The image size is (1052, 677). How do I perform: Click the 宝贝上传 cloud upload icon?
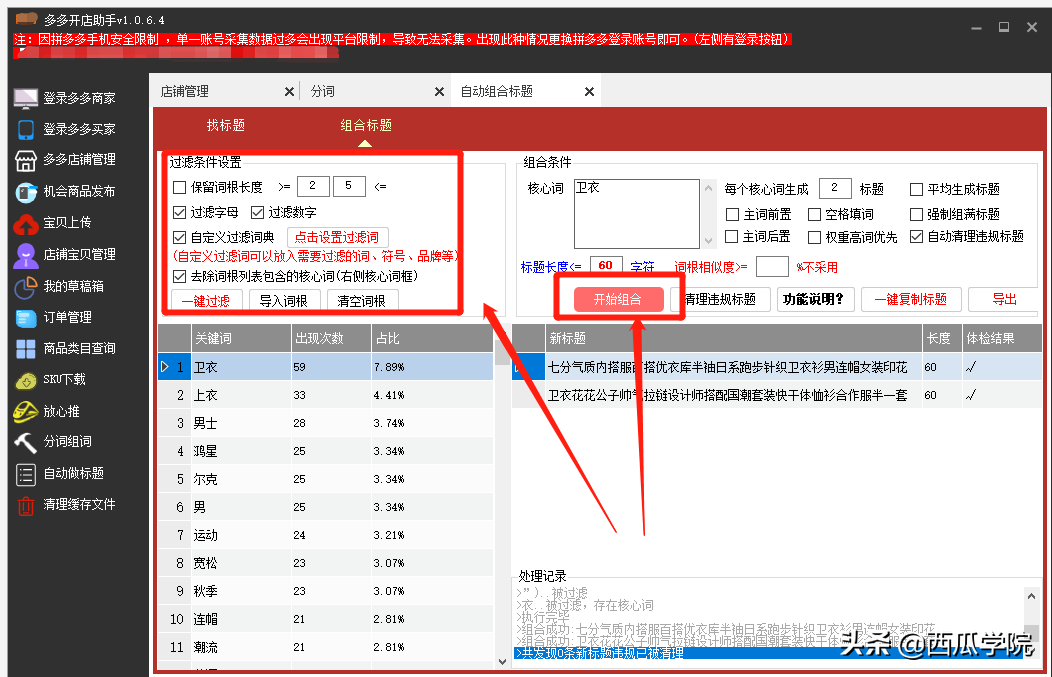[x=25, y=223]
